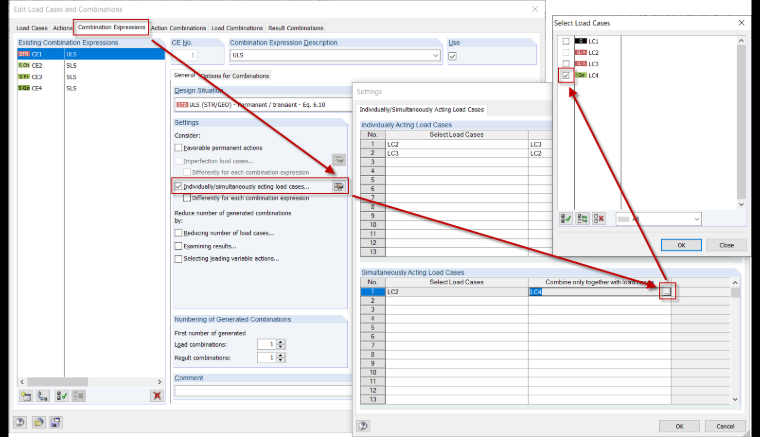Click LC3 in Individually Acting row 2
Image resolution: width=760 pixels, height=437 pixels.
457,153
